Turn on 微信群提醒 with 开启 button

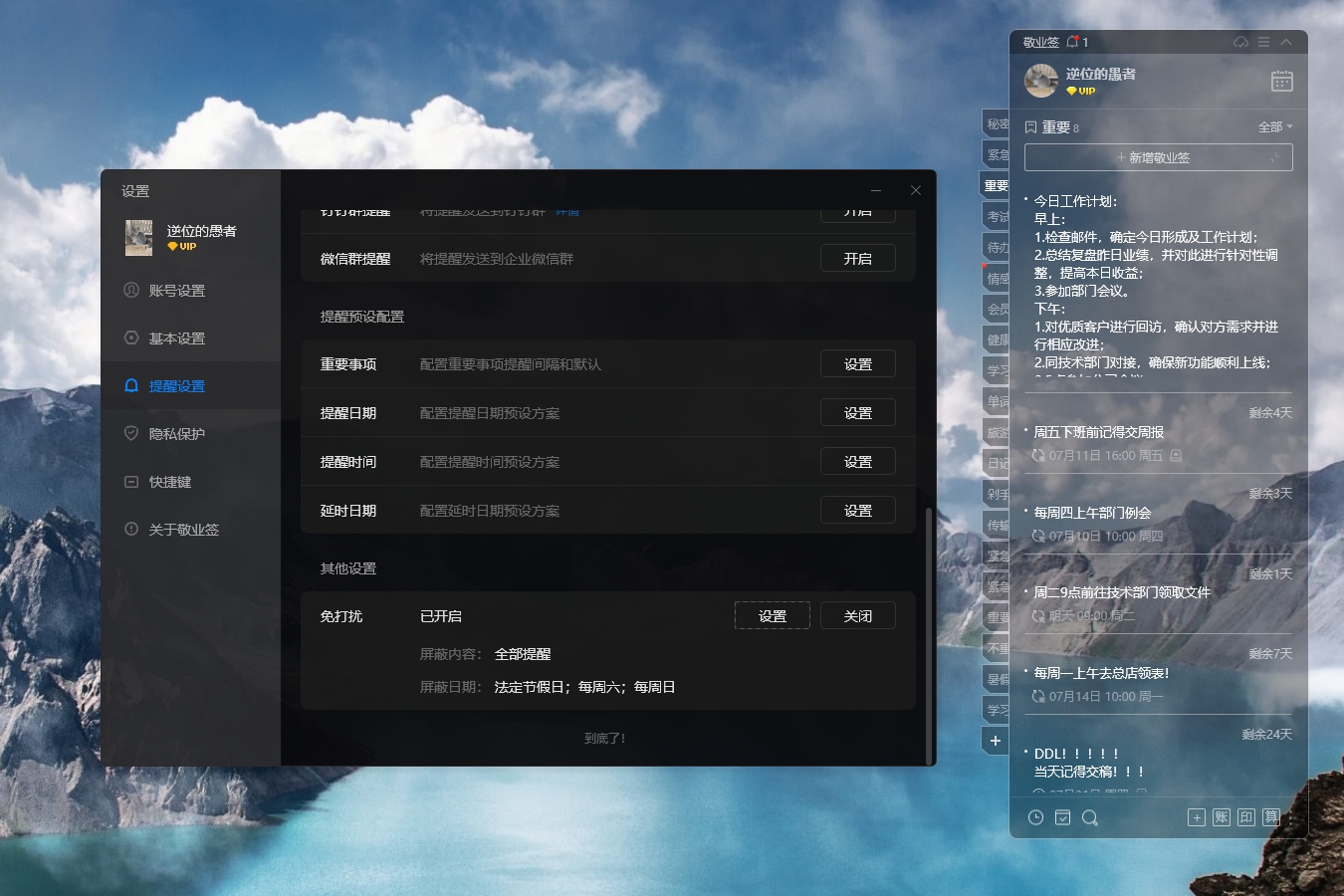point(858,259)
